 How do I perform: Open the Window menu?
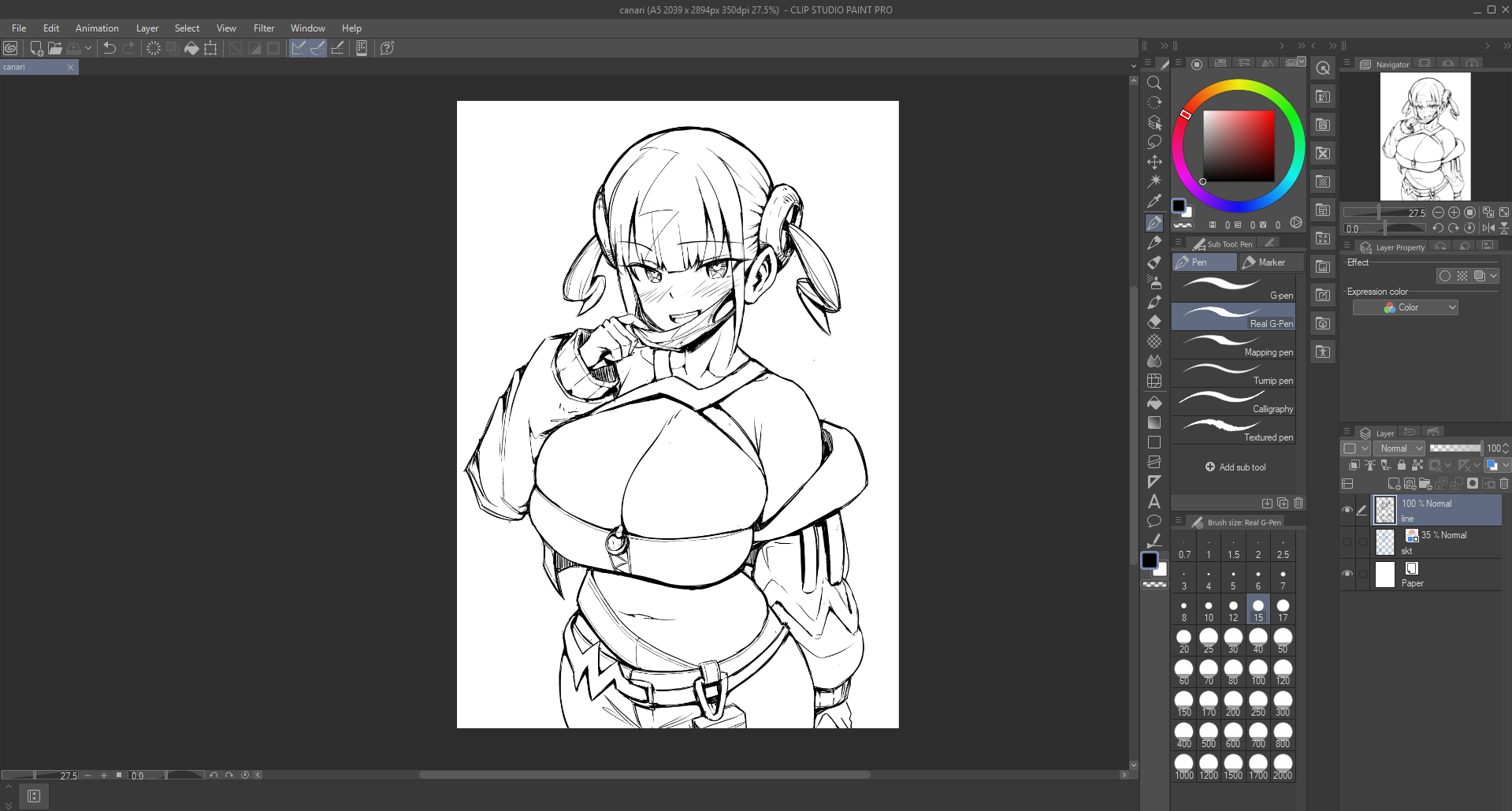coord(308,28)
